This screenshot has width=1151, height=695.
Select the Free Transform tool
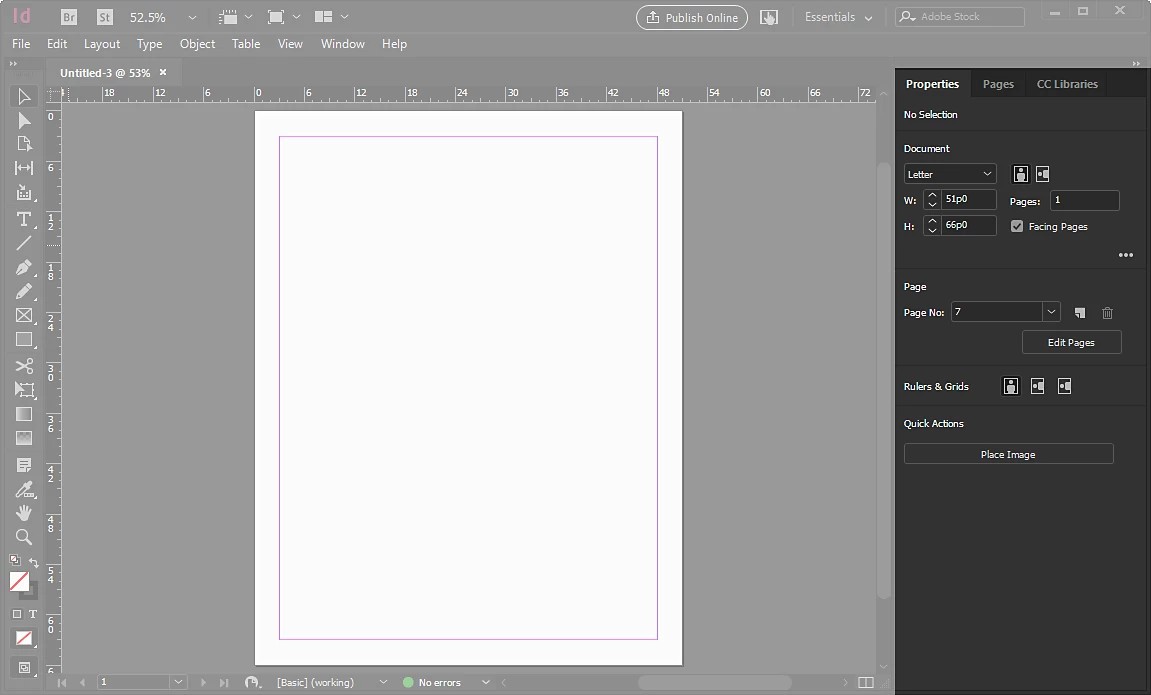[23, 390]
